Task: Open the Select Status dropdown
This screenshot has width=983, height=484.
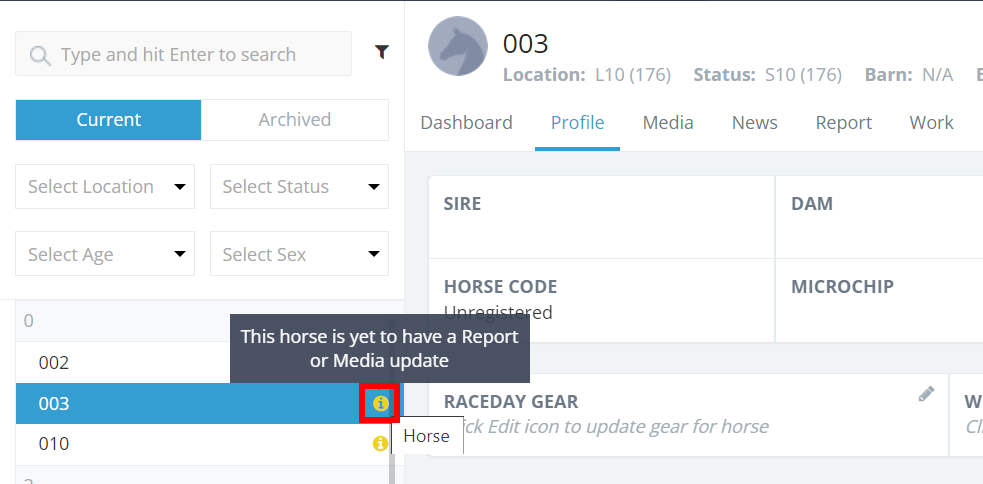Action: click(x=299, y=187)
